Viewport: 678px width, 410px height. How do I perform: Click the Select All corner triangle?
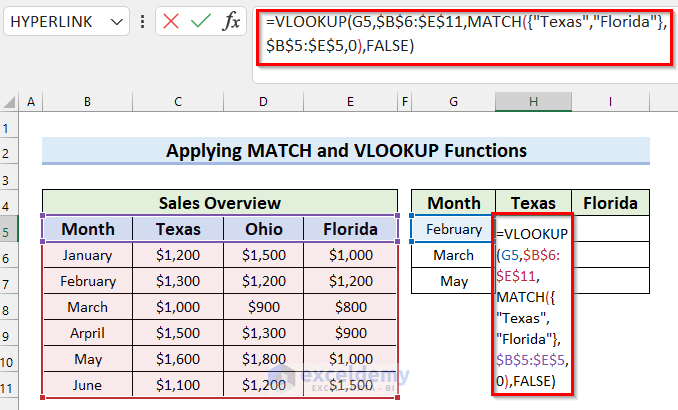tap(10, 102)
